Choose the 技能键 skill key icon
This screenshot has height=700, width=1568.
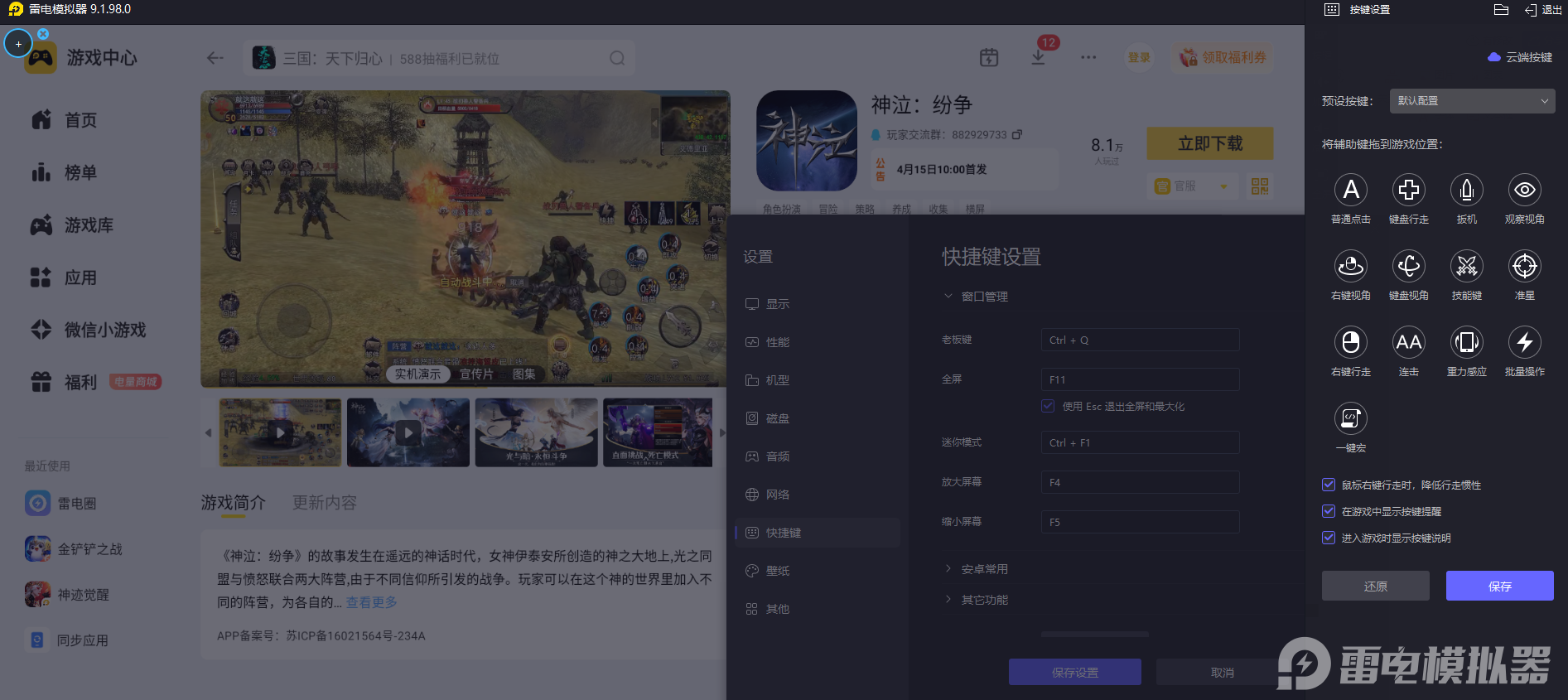(1467, 266)
